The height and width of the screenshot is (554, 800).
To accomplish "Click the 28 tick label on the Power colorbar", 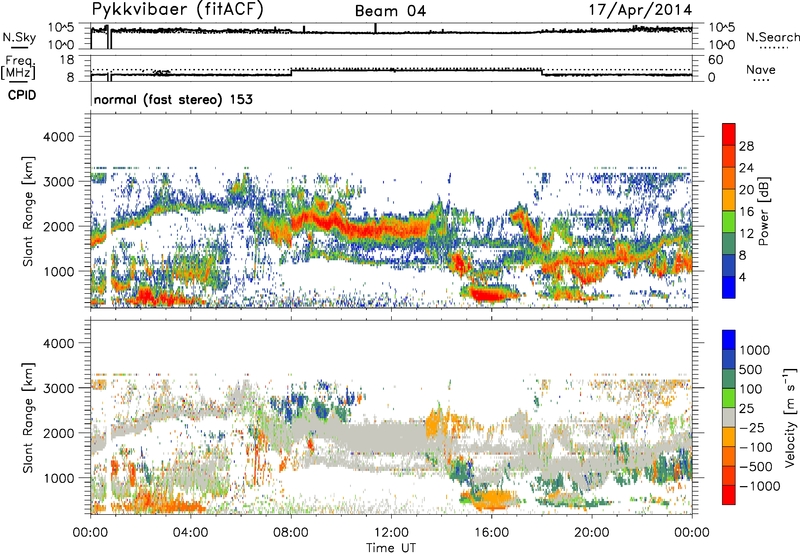I will pos(746,146).
